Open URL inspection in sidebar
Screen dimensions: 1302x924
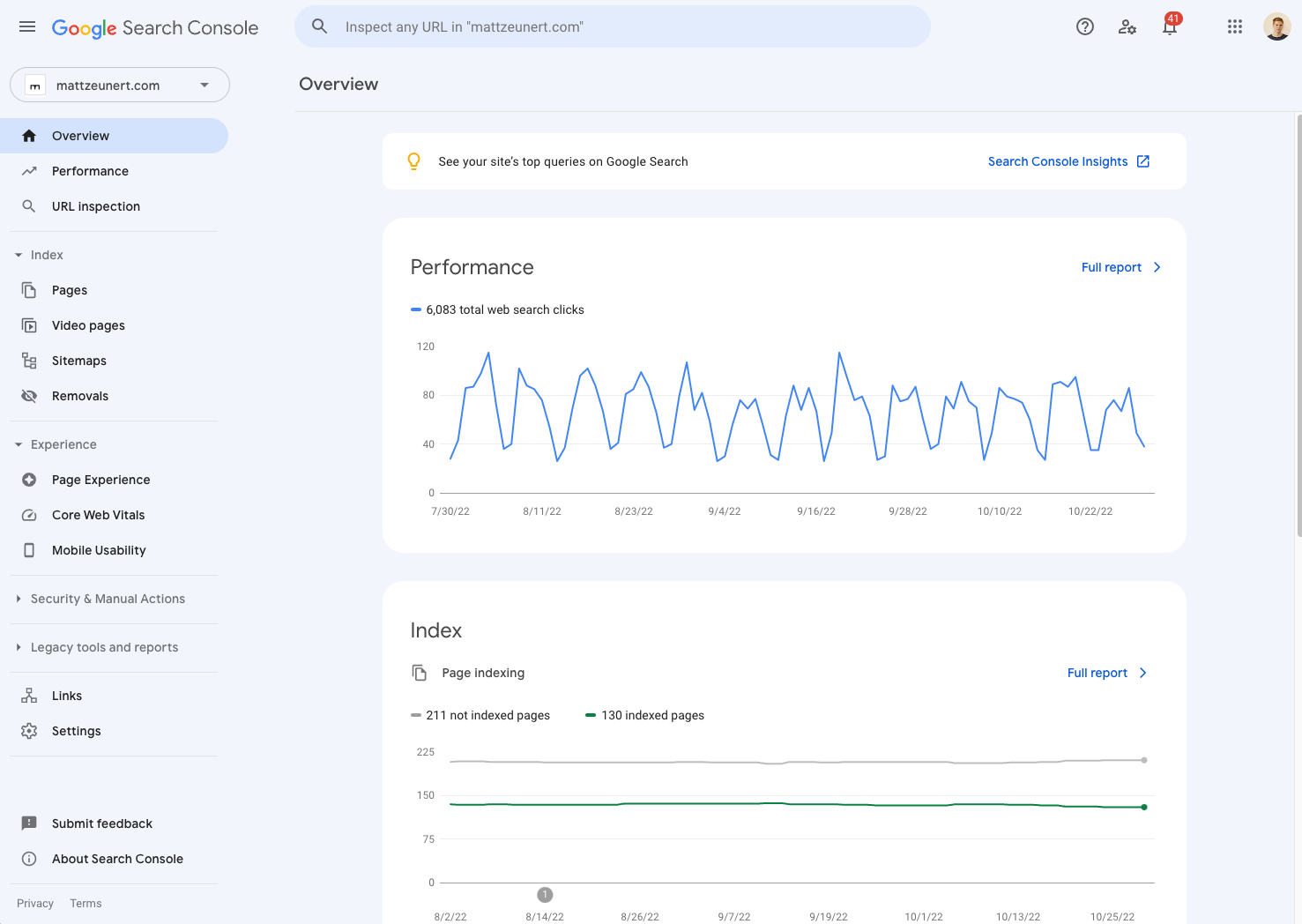click(x=115, y=206)
